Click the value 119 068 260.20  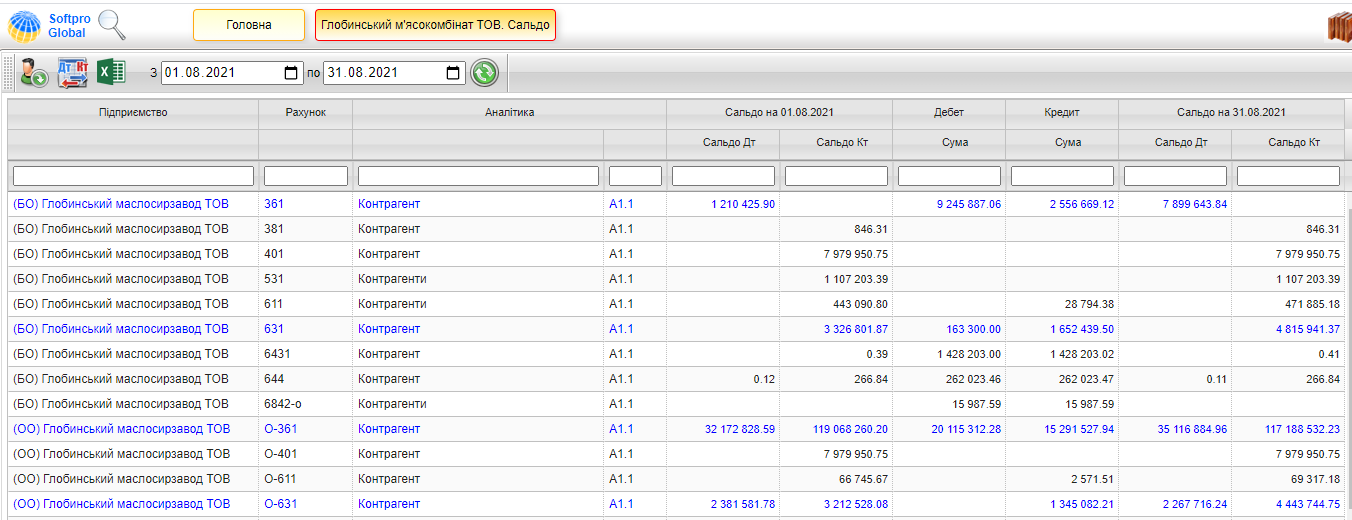point(851,429)
